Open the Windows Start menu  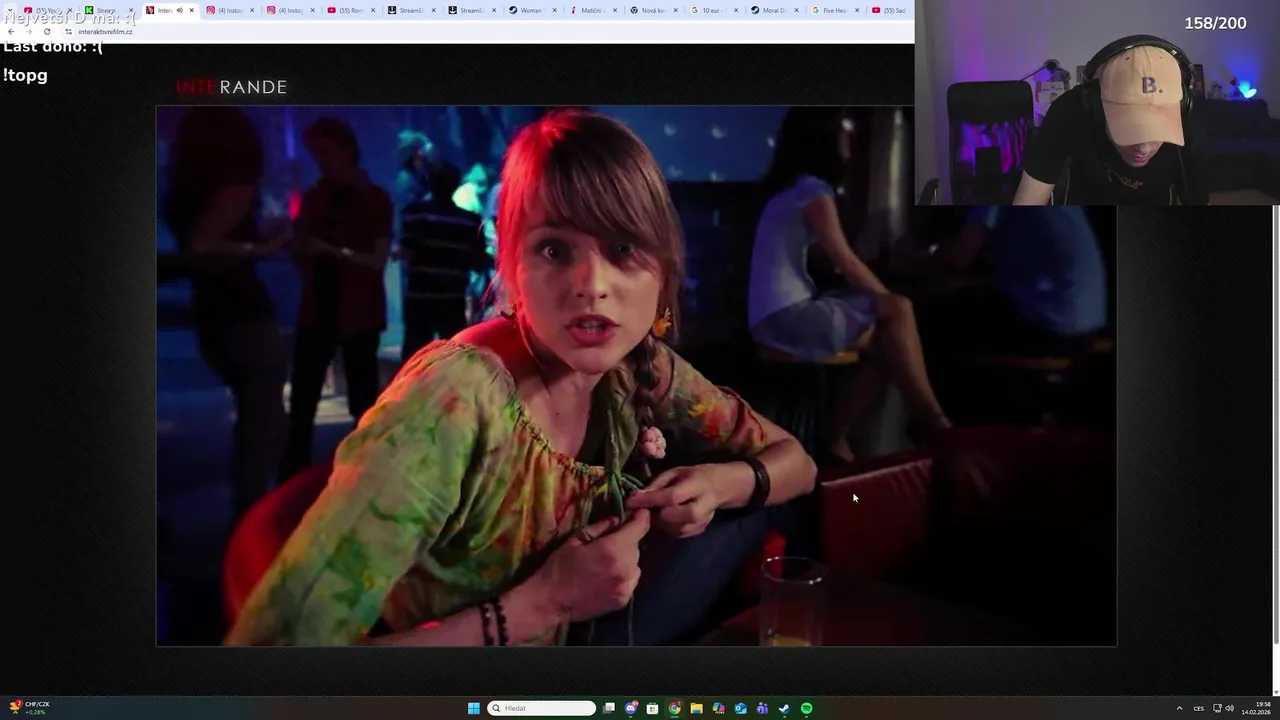point(473,708)
